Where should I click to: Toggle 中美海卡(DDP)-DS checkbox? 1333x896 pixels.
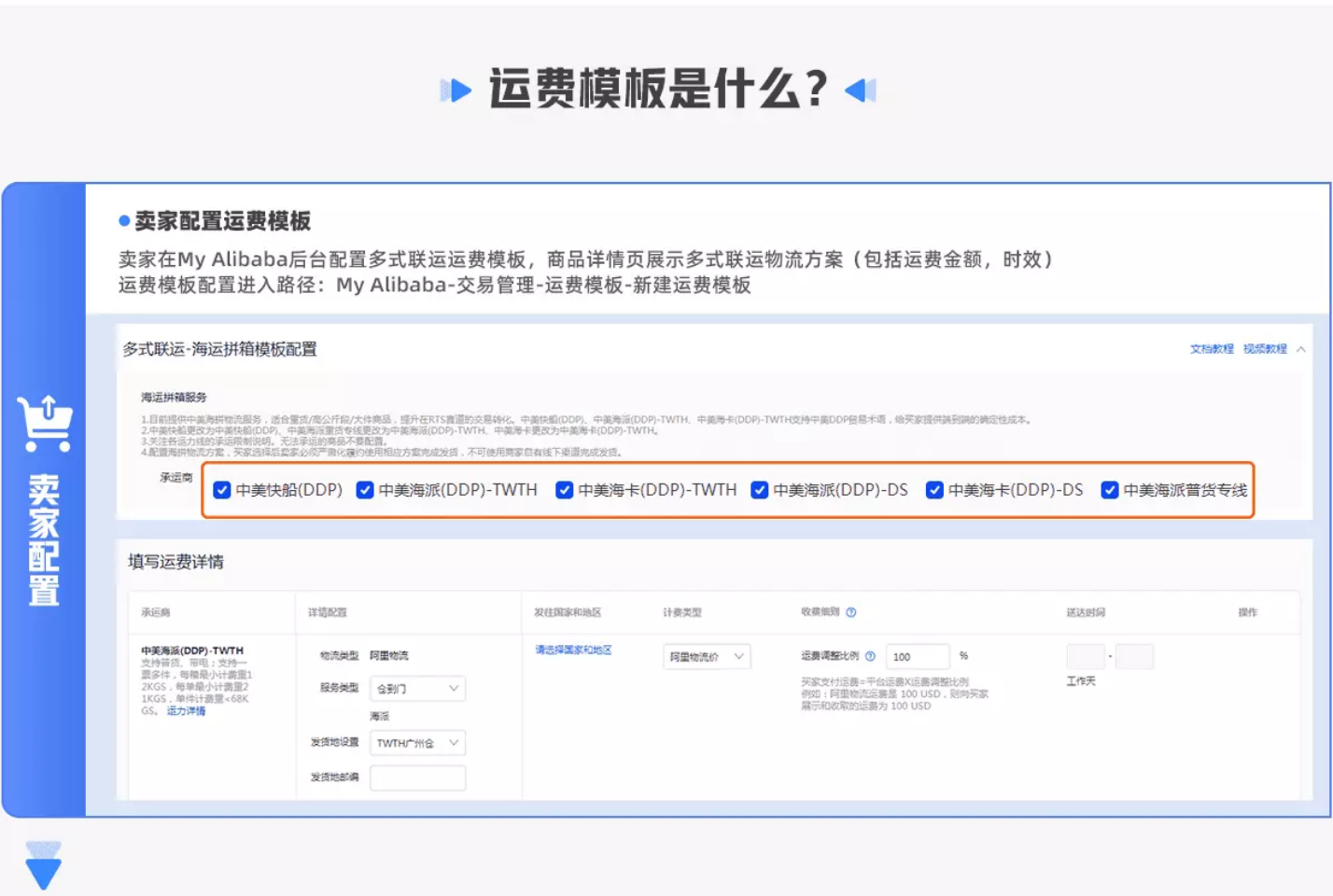tap(934, 490)
